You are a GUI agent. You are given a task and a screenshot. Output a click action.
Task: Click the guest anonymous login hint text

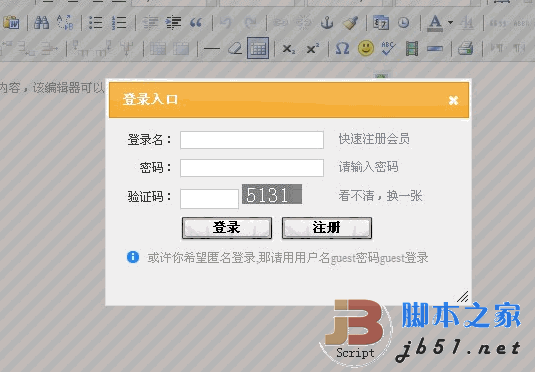click(288, 258)
